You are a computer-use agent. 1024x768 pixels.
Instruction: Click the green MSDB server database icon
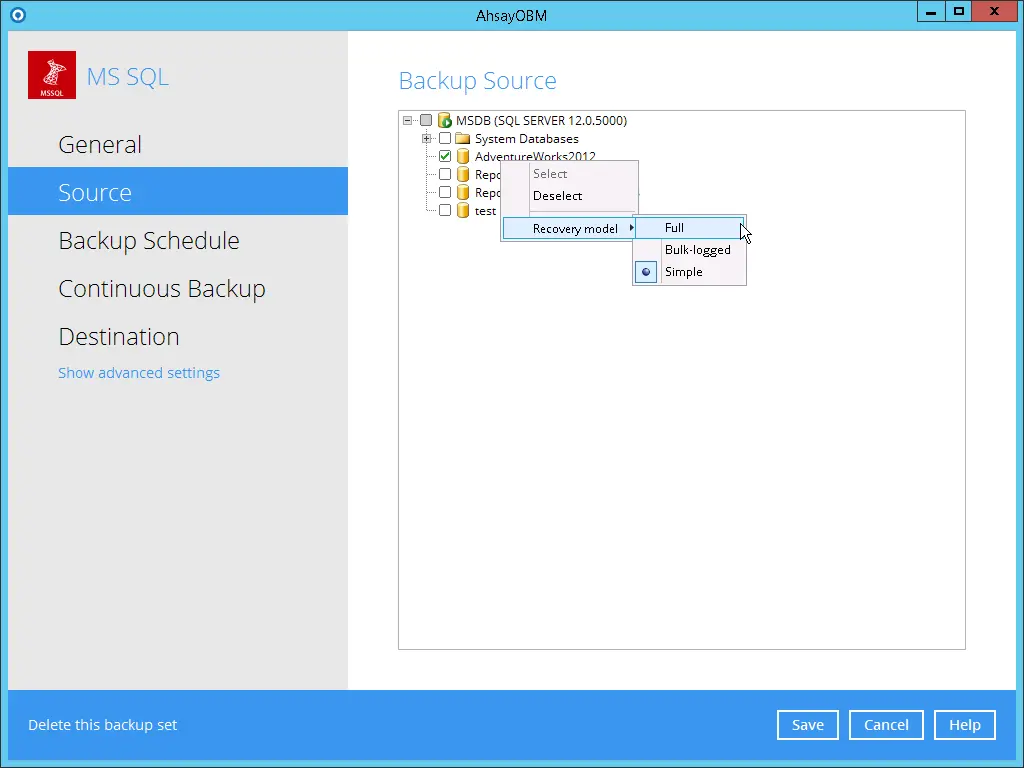tap(446, 119)
